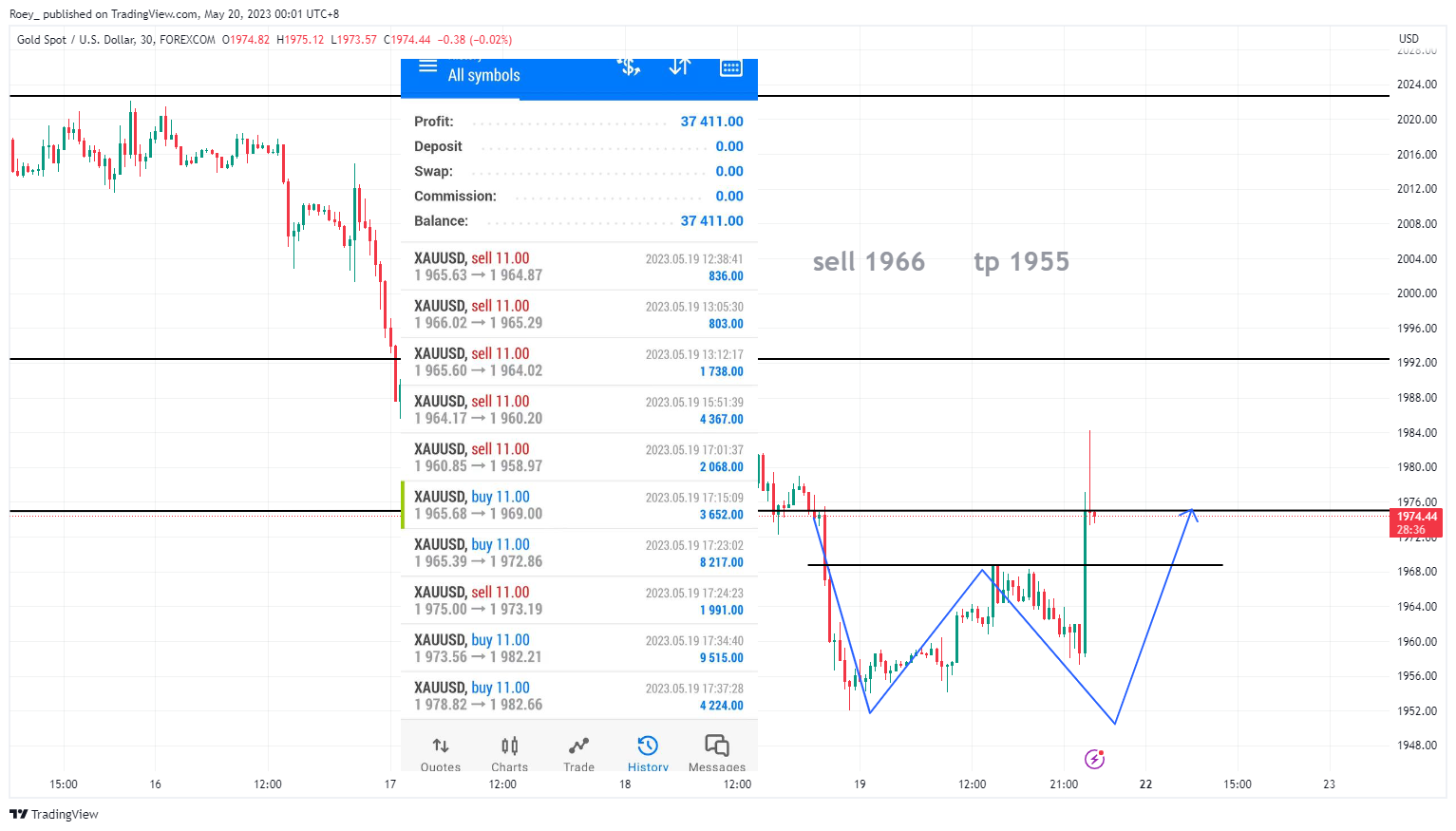Tap the currency filter dollar icon
This screenshot has width=1456, height=831.
point(629,66)
